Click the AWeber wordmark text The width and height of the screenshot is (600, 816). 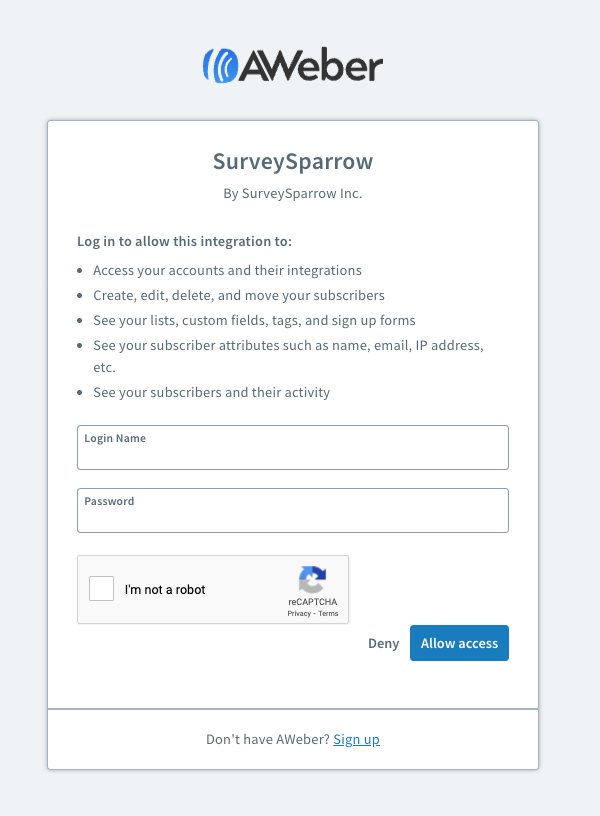click(x=312, y=66)
